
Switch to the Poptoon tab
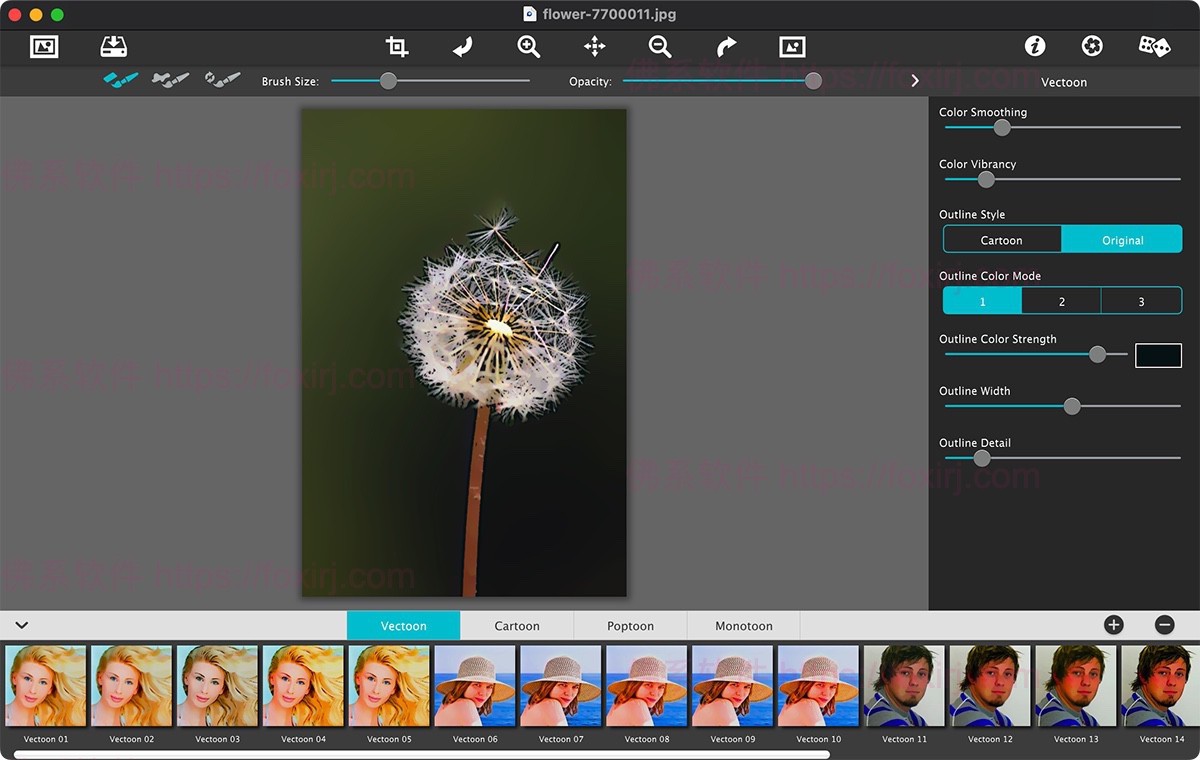tap(630, 625)
